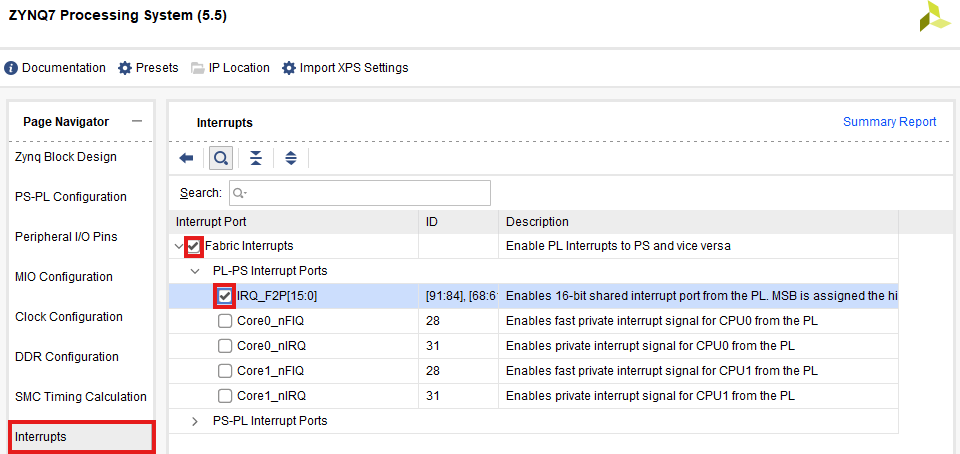The width and height of the screenshot is (960, 454).
Task: Click the Description column header
Action: (x=699, y=221)
